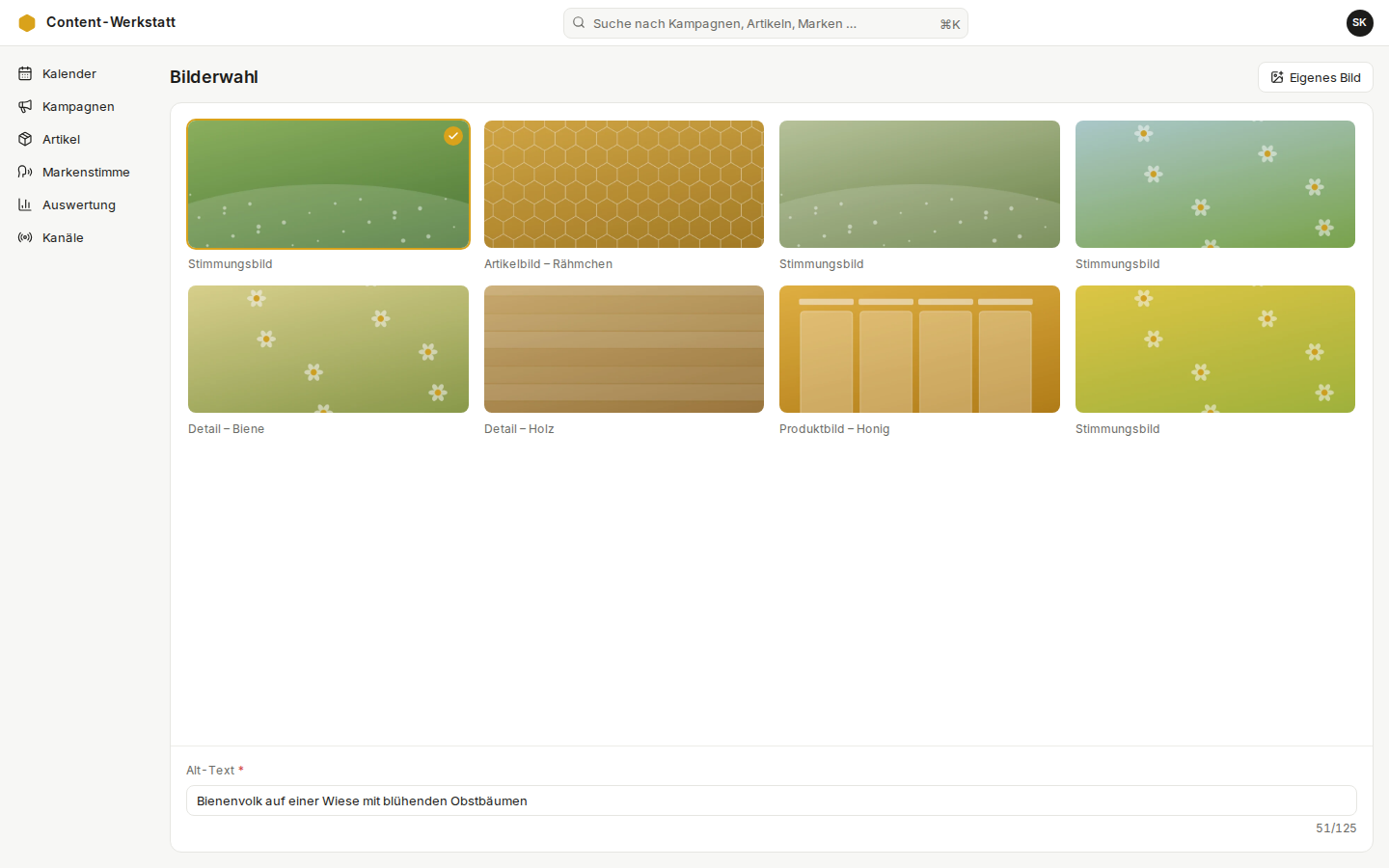Click the Artikel box icon
This screenshot has height=868, width=1389.
(x=25, y=139)
